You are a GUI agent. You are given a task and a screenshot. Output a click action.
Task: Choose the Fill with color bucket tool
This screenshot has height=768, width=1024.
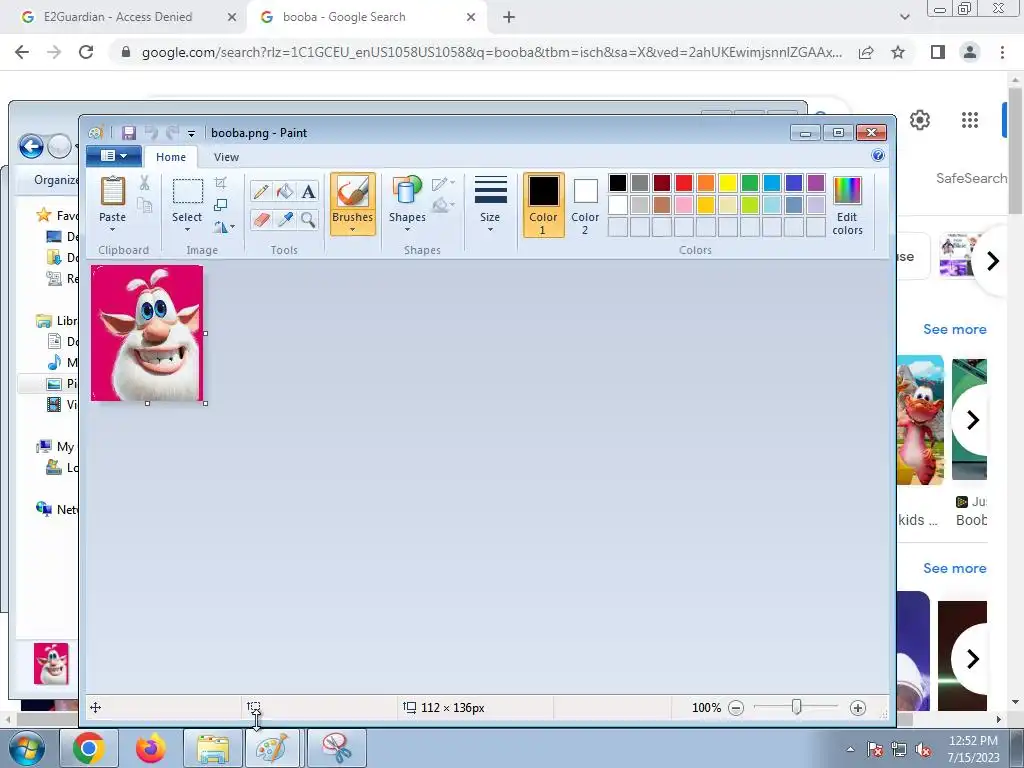click(x=285, y=191)
